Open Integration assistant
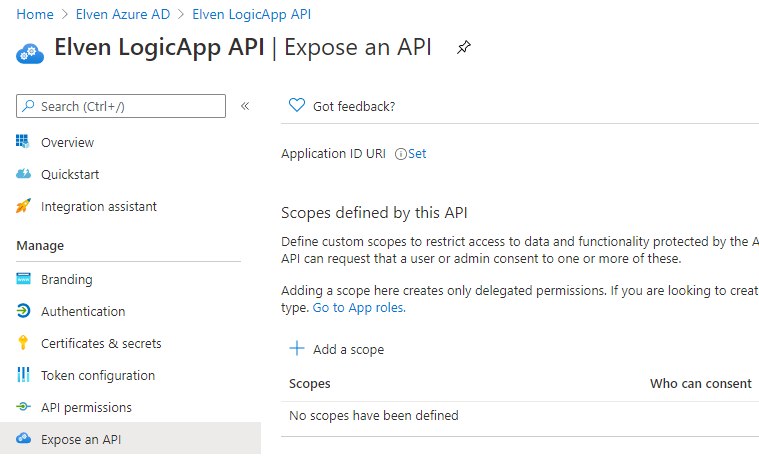The image size is (759, 459). click(99, 207)
